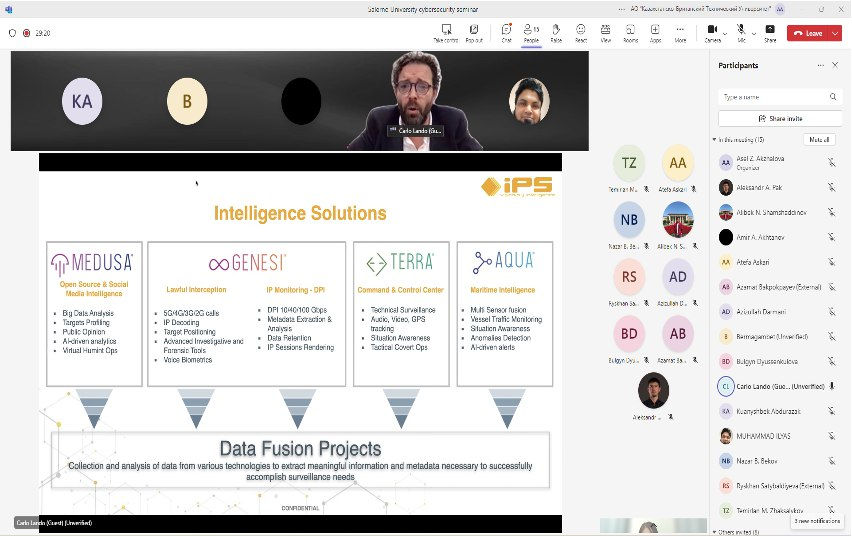Click mic icon beside MUHAMMAD ILYAS

(831, 436)
